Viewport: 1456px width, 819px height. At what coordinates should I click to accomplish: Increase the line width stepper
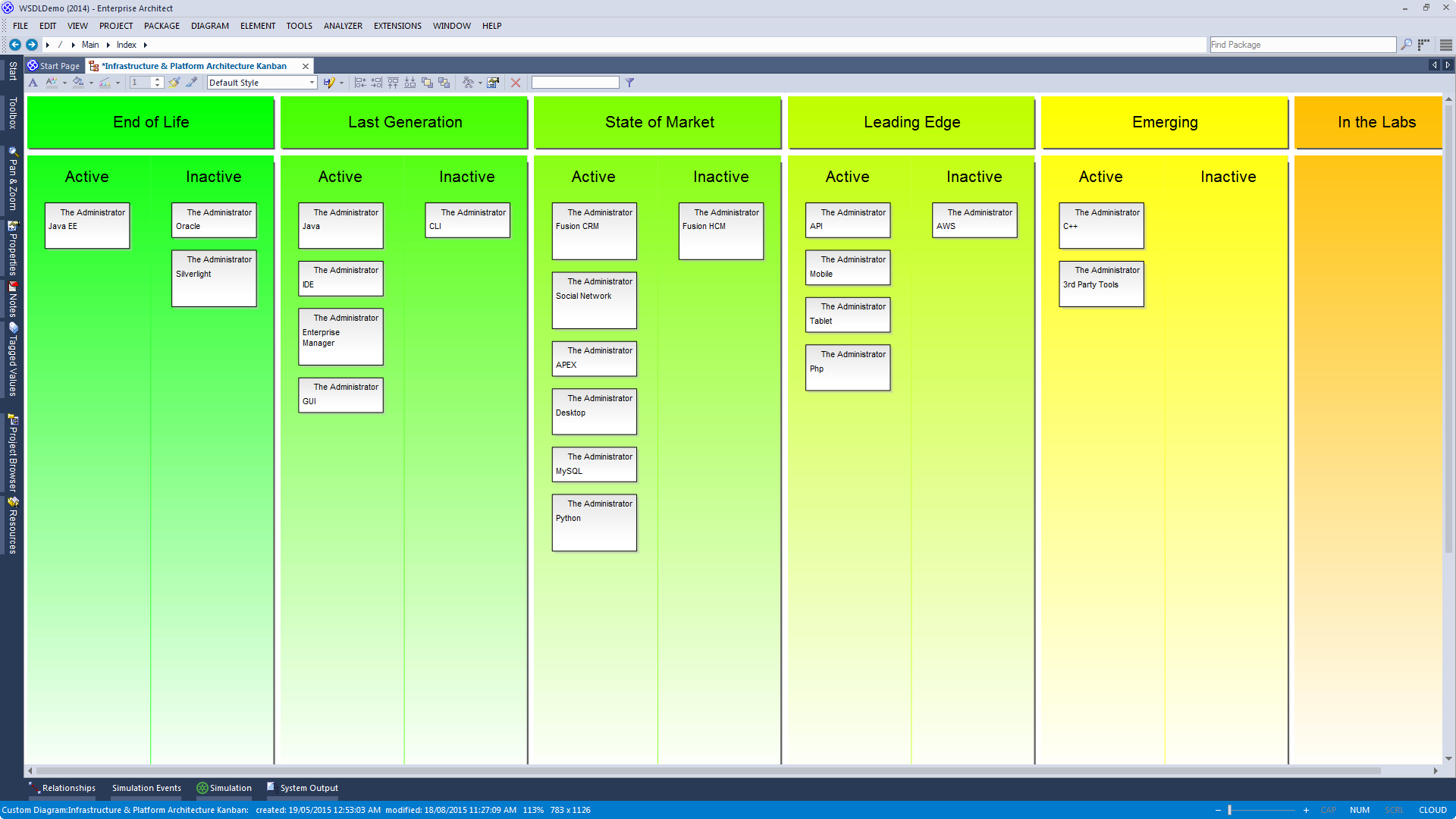click(x=158, y=80)
